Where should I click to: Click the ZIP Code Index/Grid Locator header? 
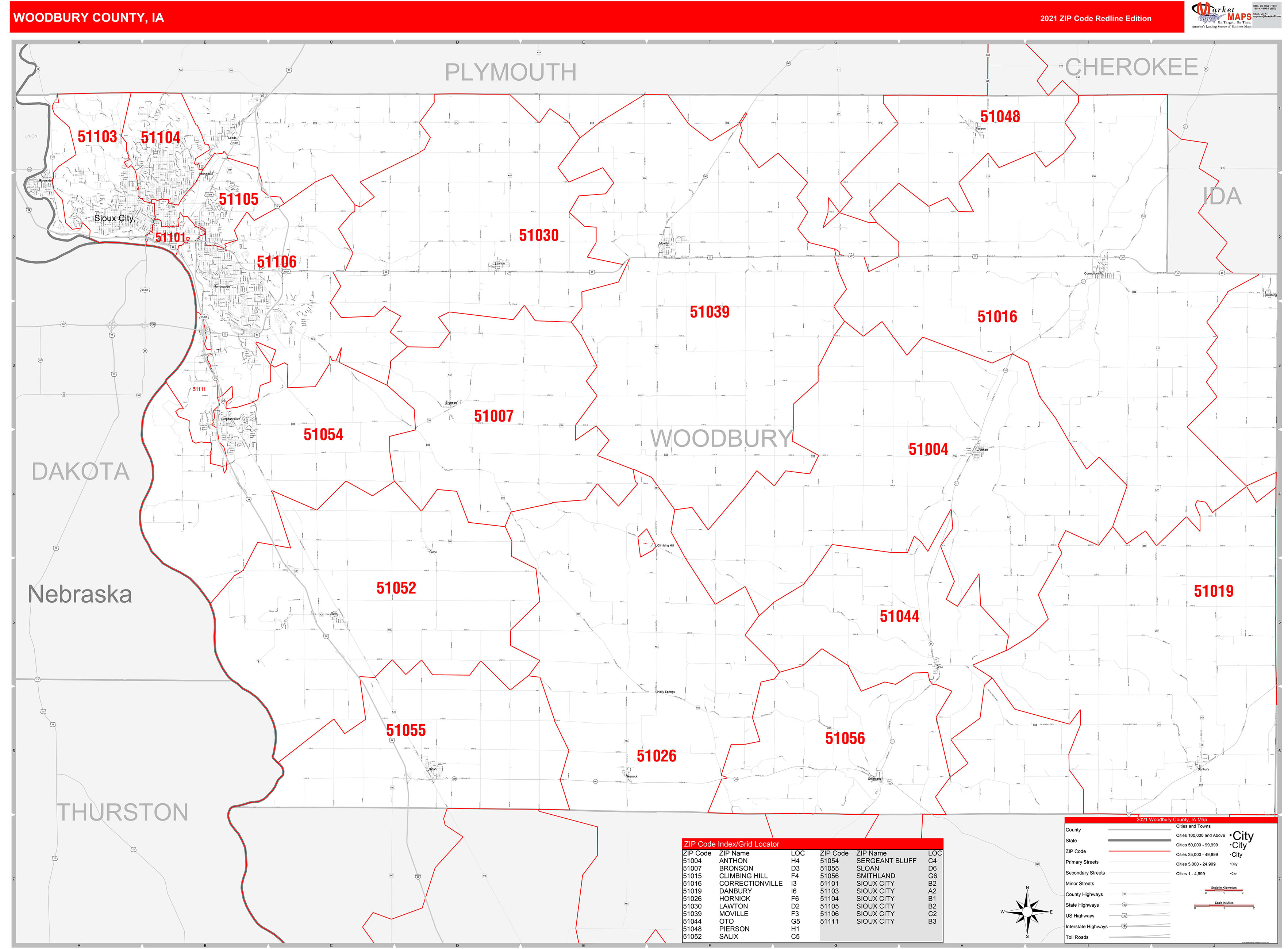point(731,844)
